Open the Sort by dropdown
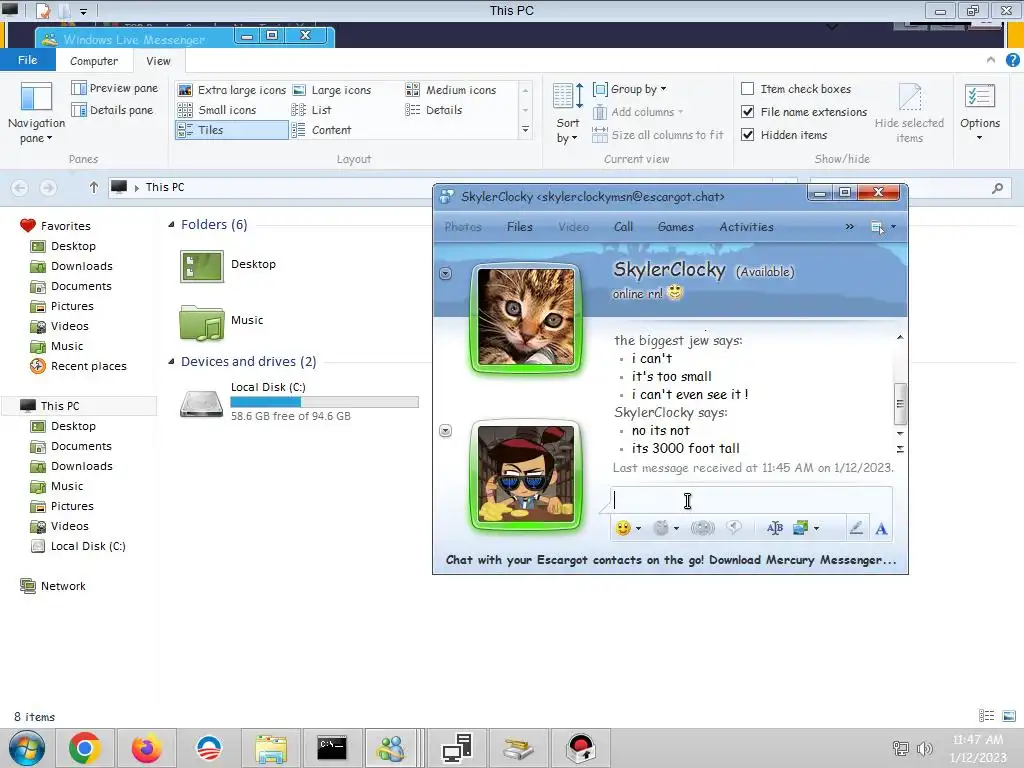 (568, 112)
